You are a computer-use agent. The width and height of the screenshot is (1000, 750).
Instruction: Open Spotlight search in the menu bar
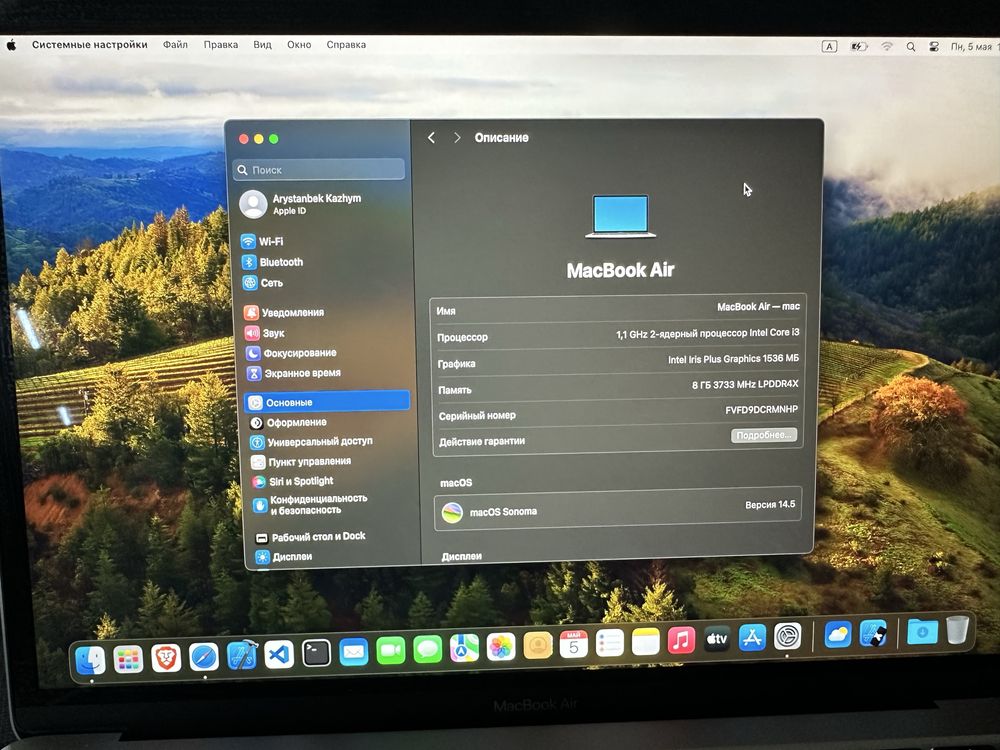pos(911,47)
